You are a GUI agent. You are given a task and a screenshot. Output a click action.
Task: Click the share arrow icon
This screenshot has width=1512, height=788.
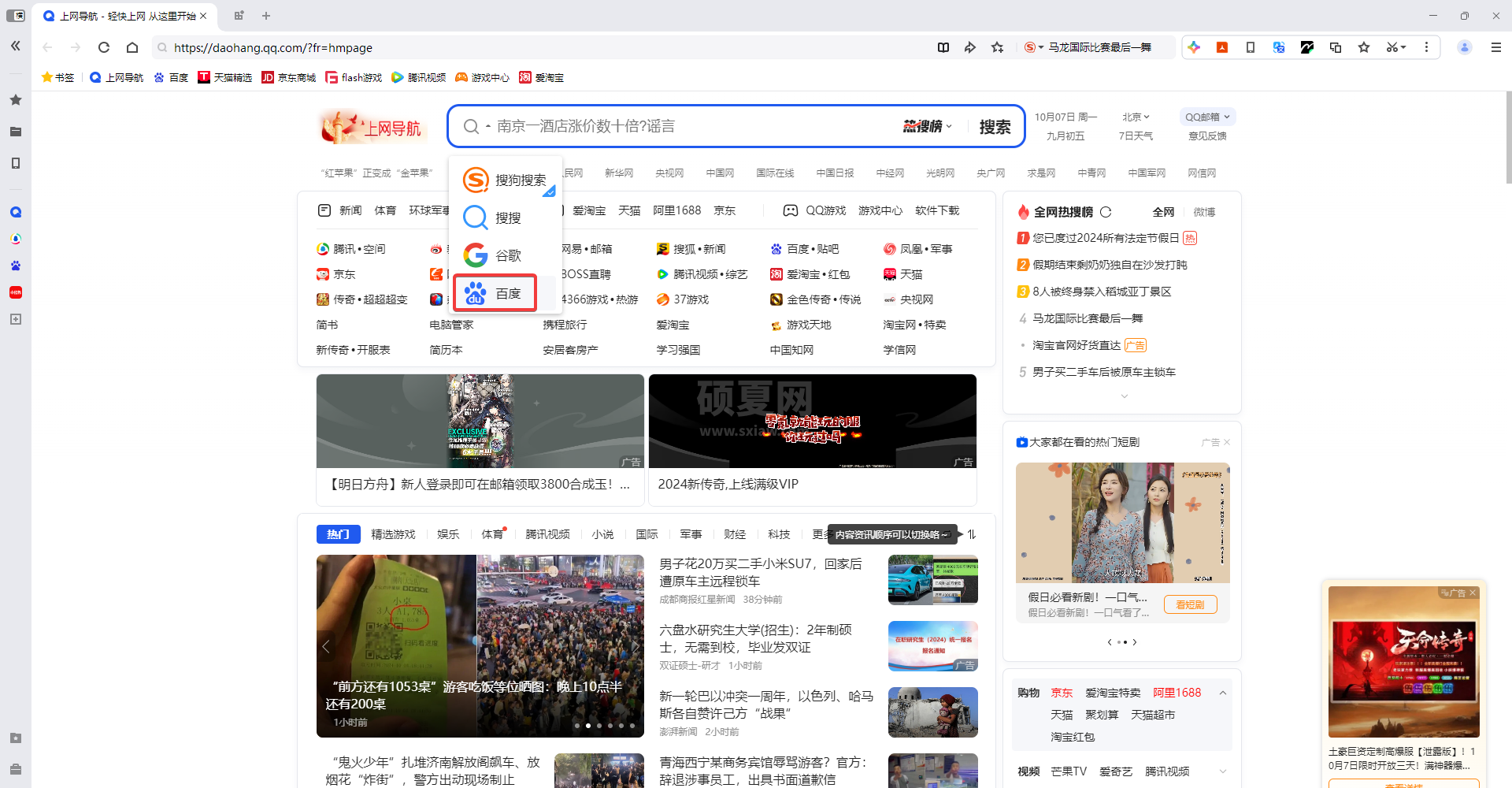(x=970, y=47)
